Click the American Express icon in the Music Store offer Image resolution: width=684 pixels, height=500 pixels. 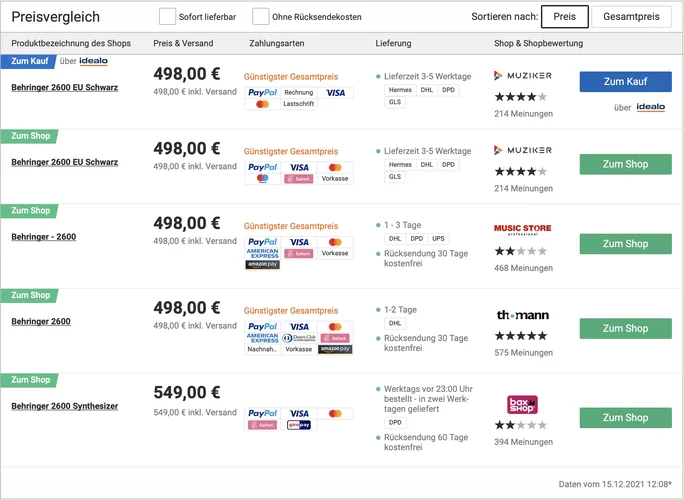coord(262,254)
